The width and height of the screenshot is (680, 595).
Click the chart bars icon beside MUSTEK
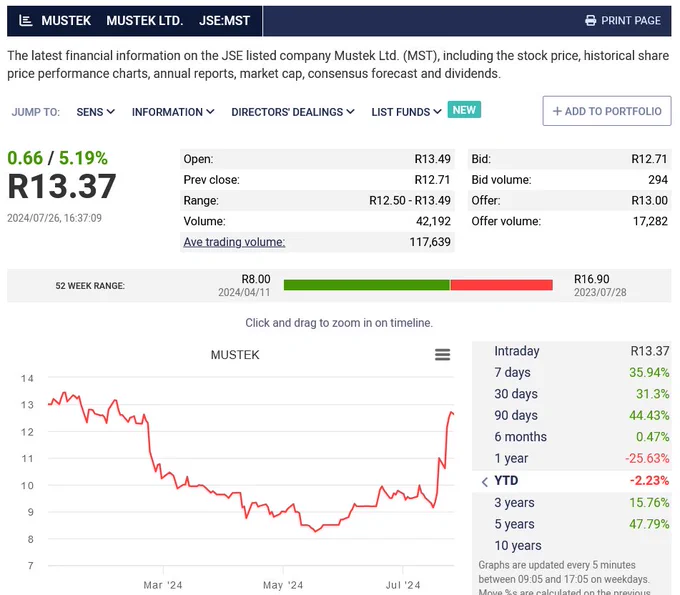coord(26,20)
